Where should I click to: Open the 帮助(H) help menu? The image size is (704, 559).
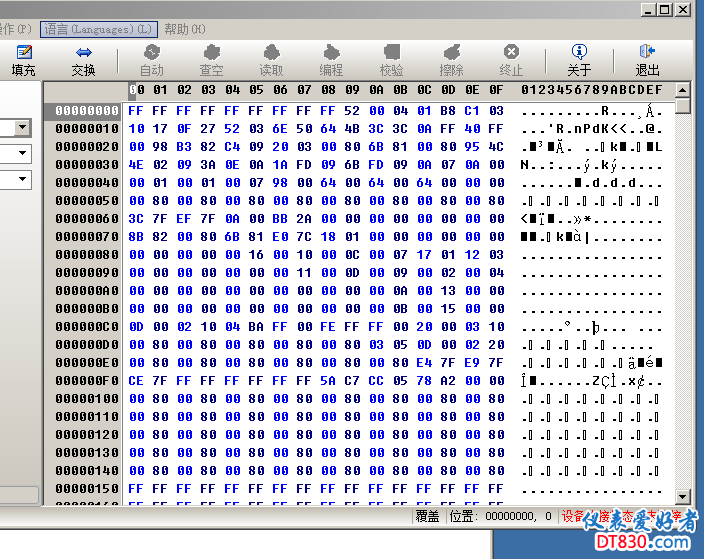[x=184, y=30]
